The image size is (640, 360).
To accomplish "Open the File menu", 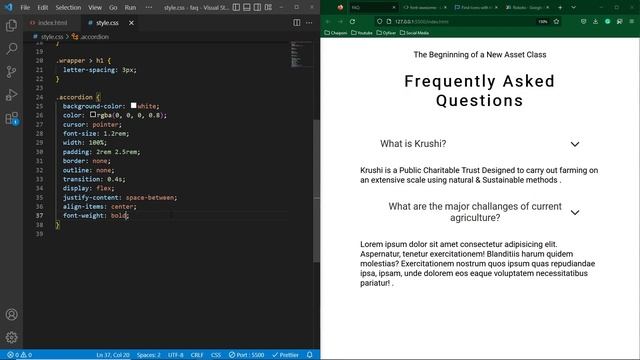I will tap(25, 7).
